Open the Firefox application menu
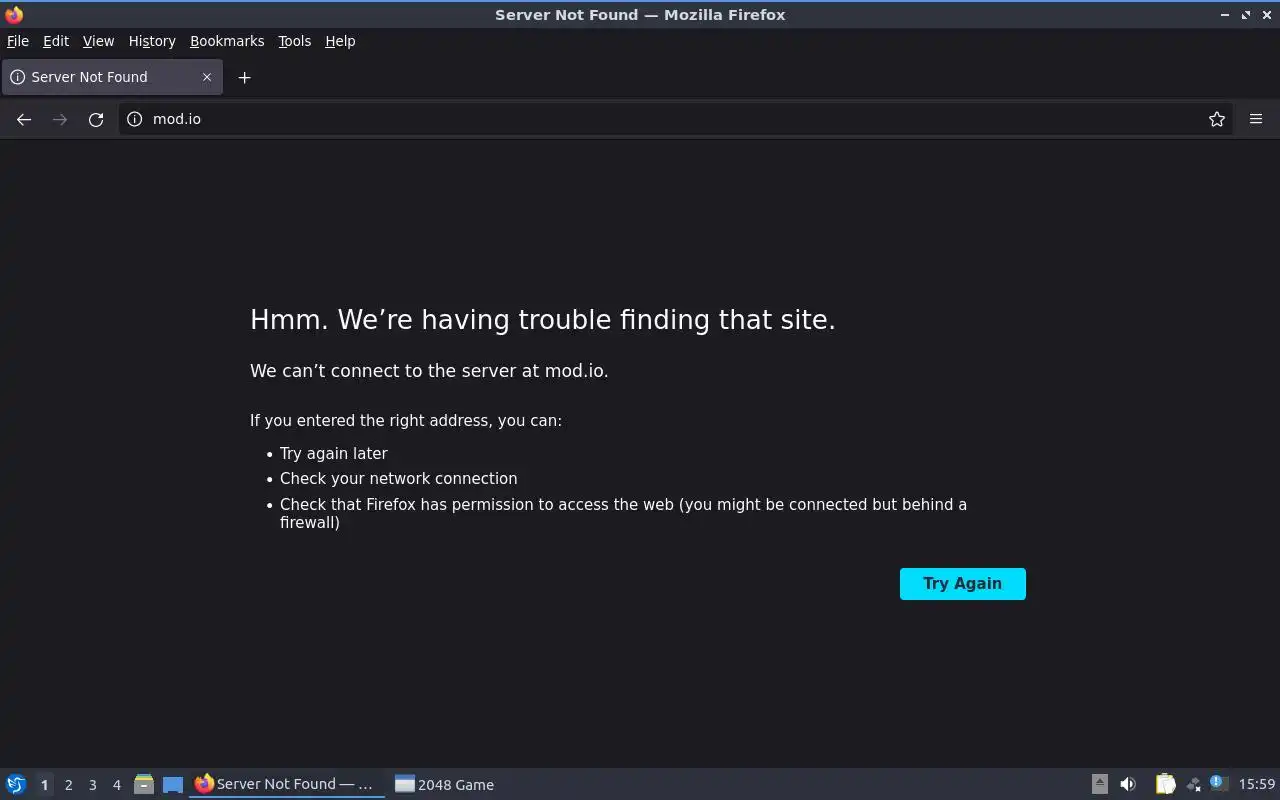Viewport: 1280px width, 800px height. tap(1256, 119)
